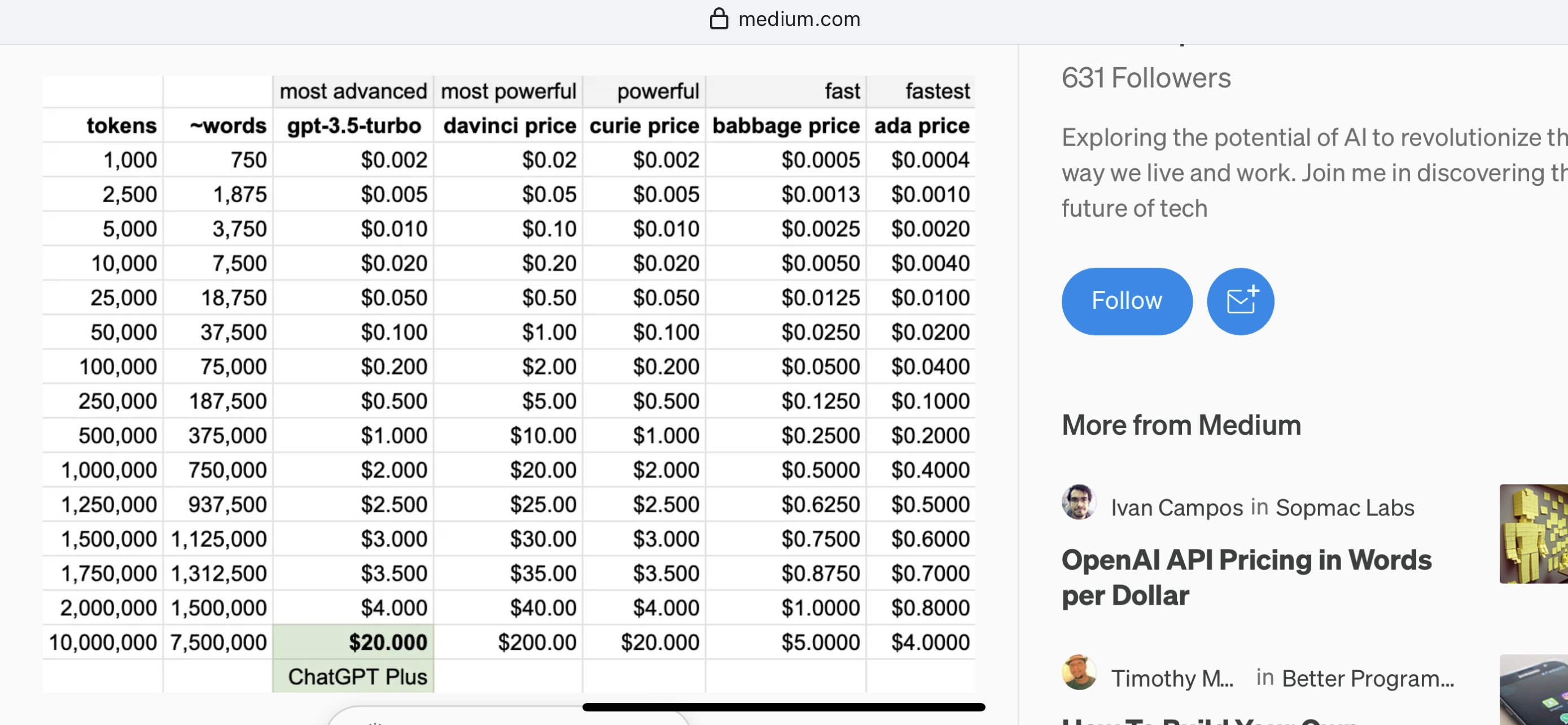1568x725 pixels.
Task: Click Timothy M.'s profile avatar
Action: [x=1079, y=672]
